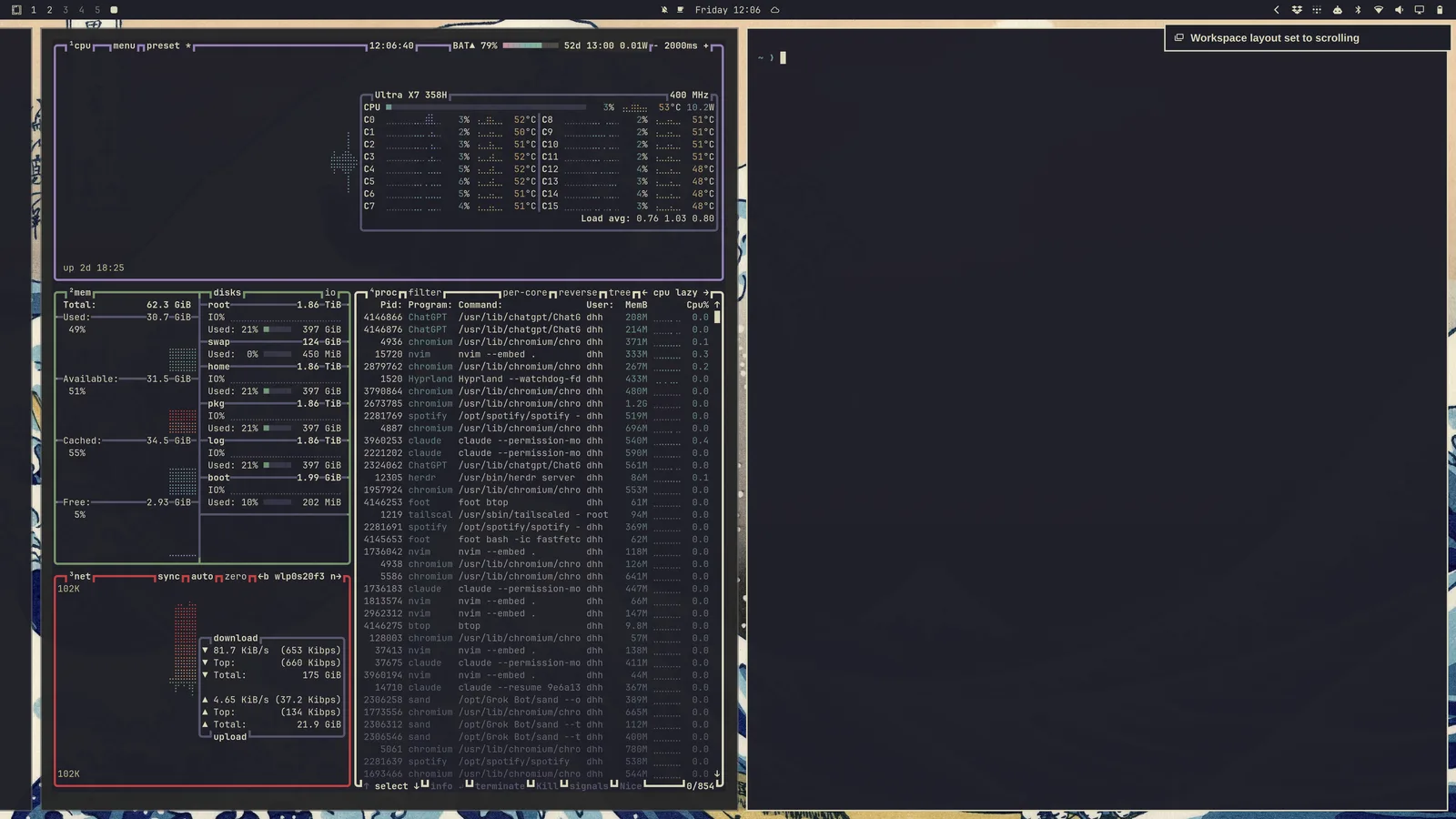Click the root disk usage bar

278,329
